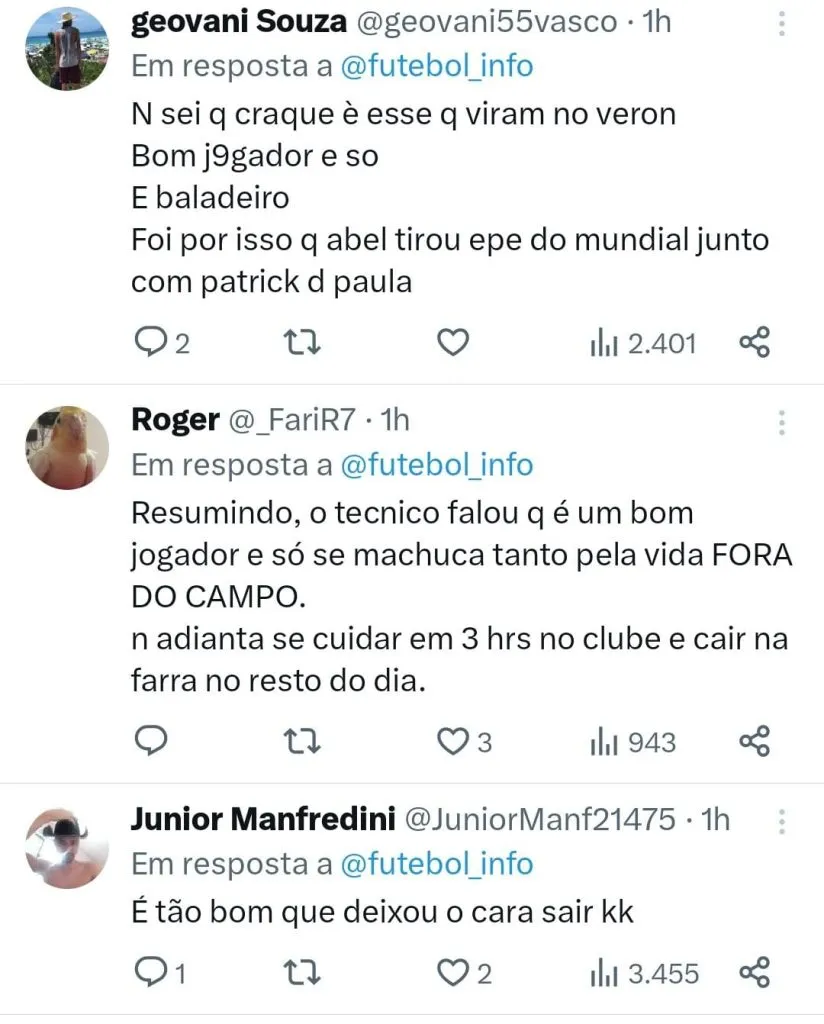
Task: Open more options for geovani Souza's tweet
Action: (781, 23)
